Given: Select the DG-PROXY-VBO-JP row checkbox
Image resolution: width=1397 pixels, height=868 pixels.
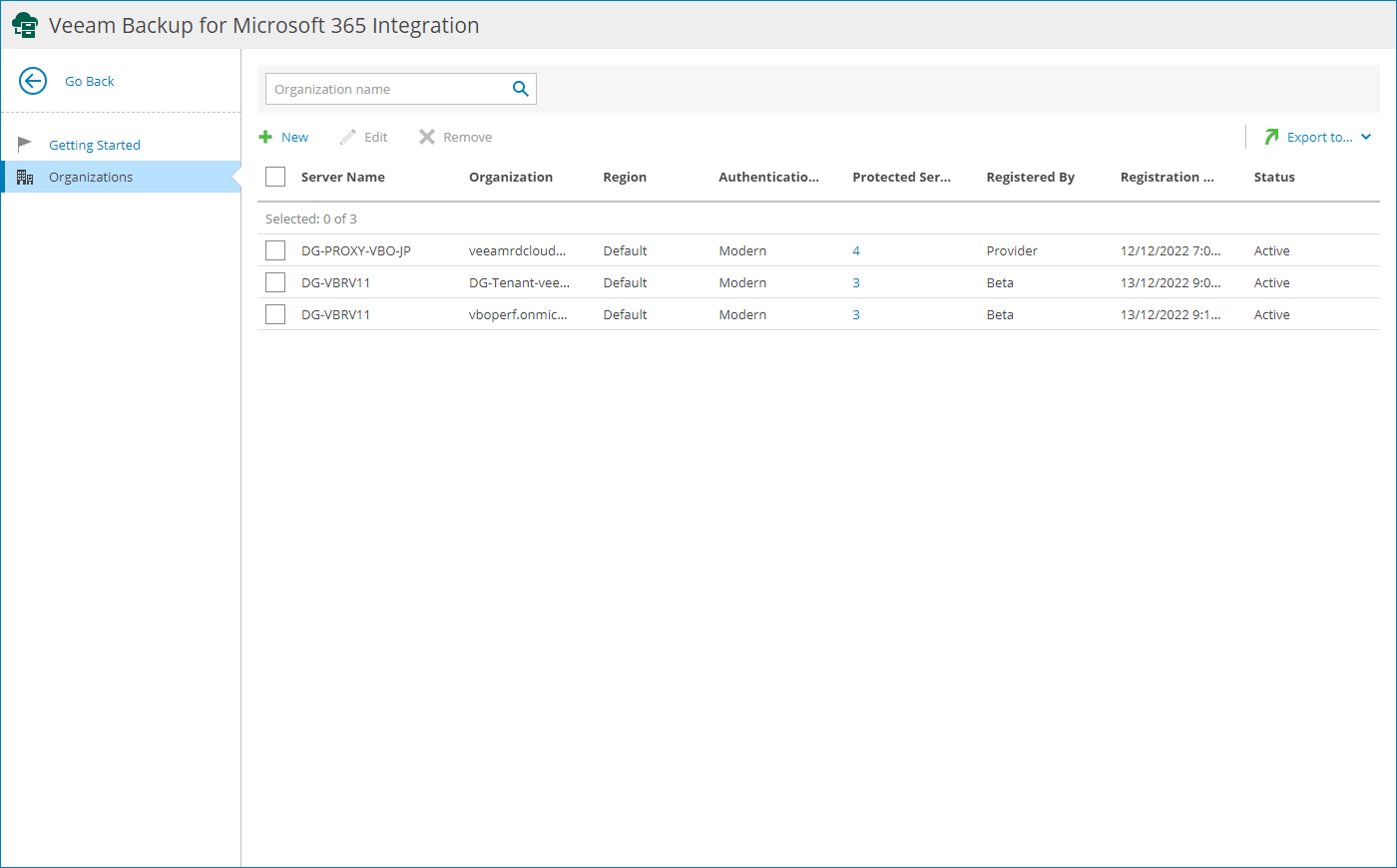Looking at the screenshot, I should click(x=275, y=249).
